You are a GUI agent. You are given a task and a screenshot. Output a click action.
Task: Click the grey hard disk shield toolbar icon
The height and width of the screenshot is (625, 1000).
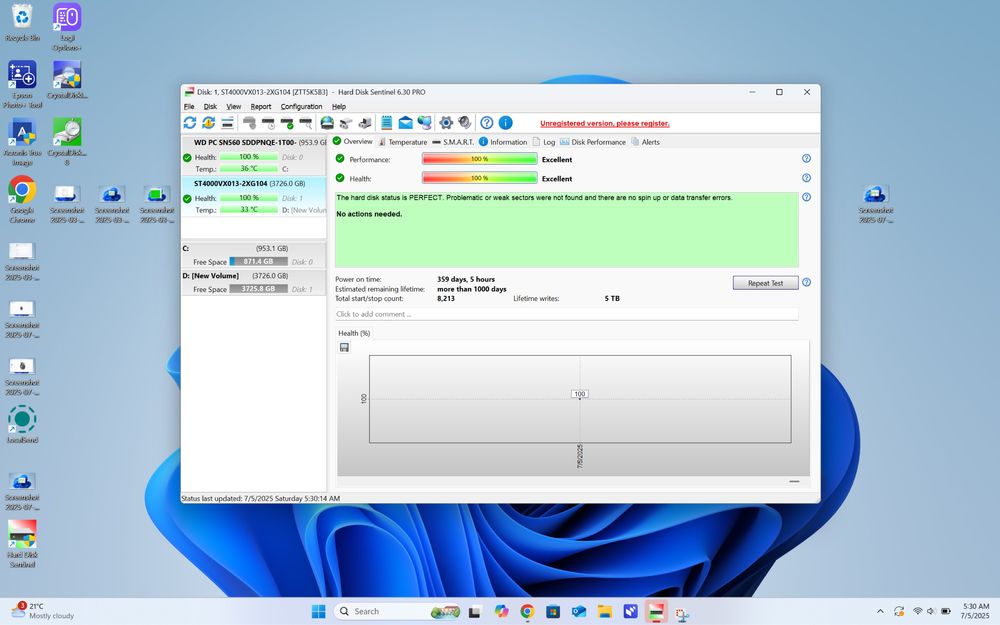(x=249, y=122)
